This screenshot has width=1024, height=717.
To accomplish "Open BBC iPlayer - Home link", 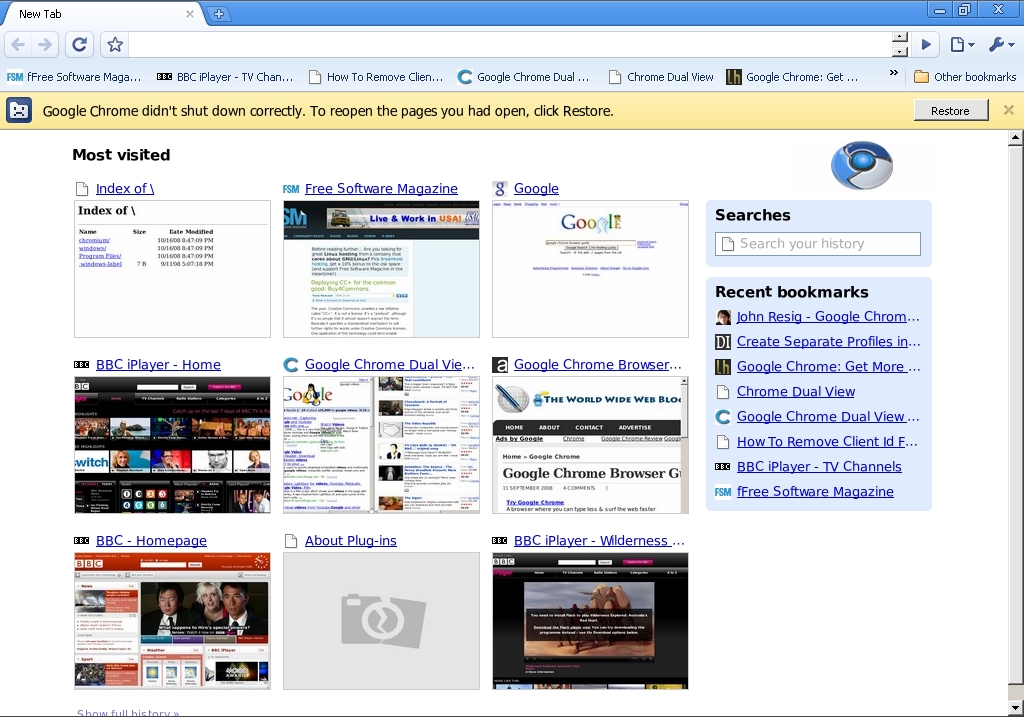I will [x=158, y=365].
